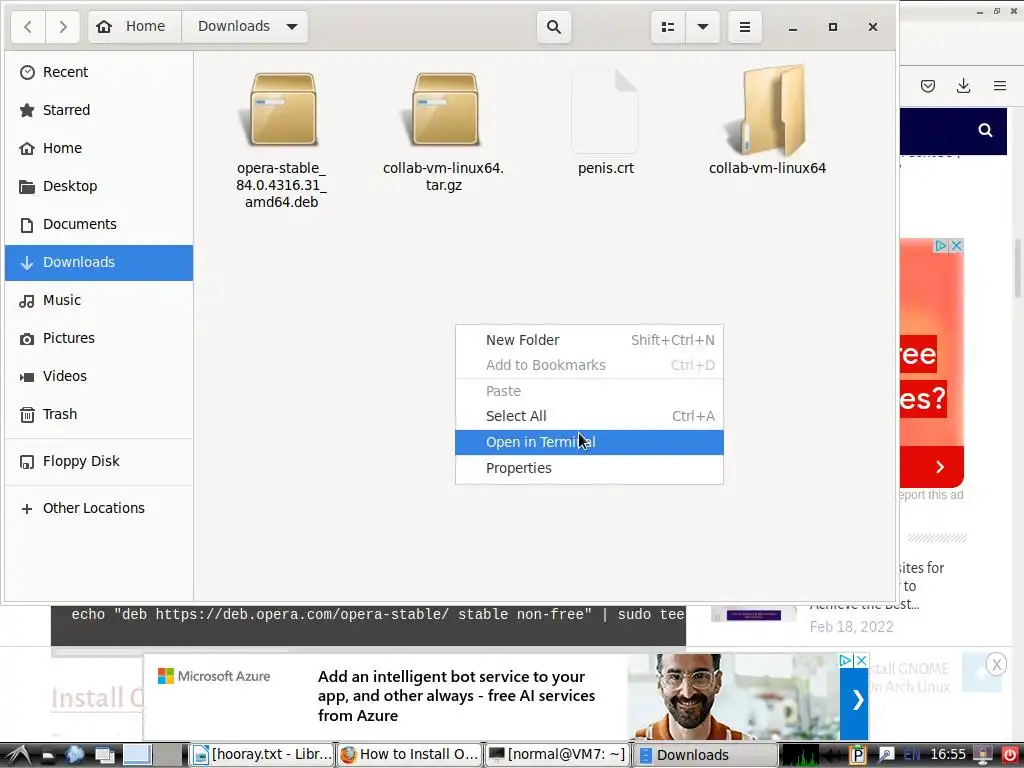The height and width of the screenshot is (768, 1024).
Task: Open Other Locations in the sidebar
Action: click(99, 508)
